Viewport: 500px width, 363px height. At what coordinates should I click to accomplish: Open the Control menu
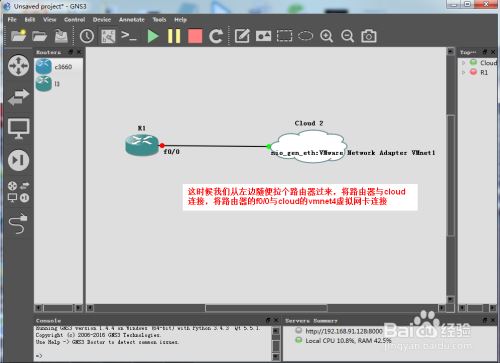coord(74,20)
